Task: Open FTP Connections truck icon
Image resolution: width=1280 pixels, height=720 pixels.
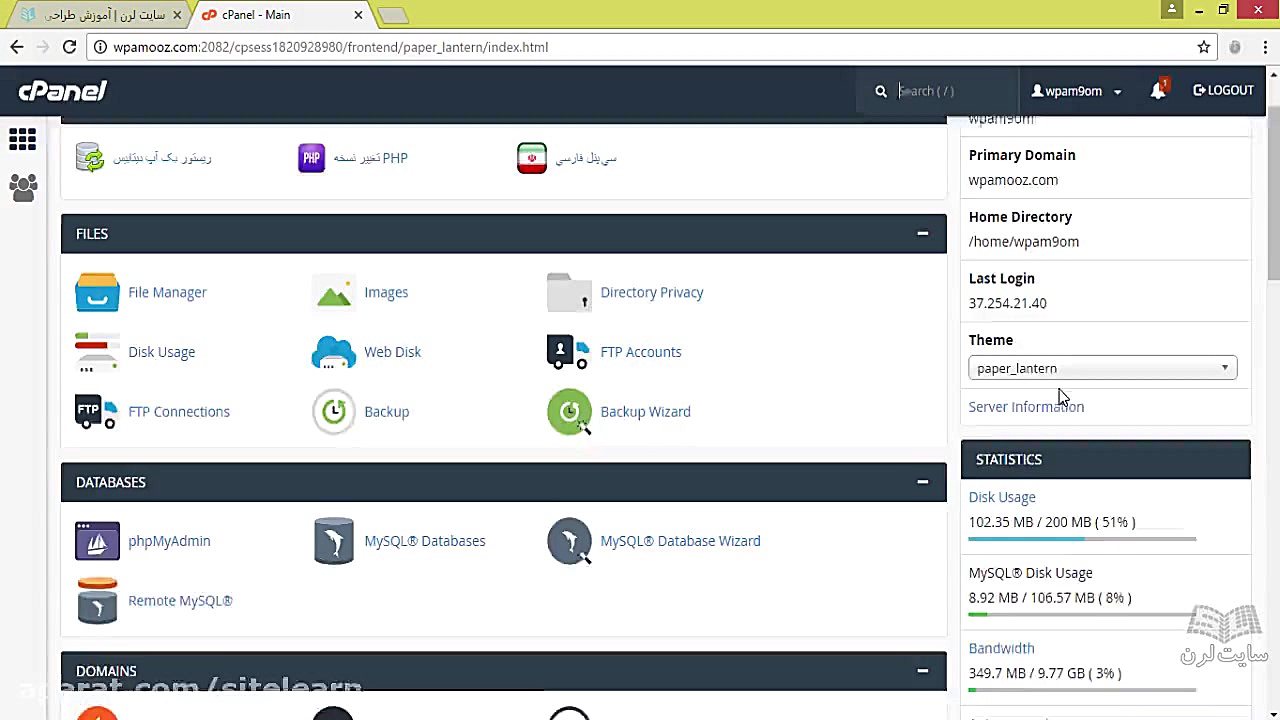Action: [x=97, y=411]
